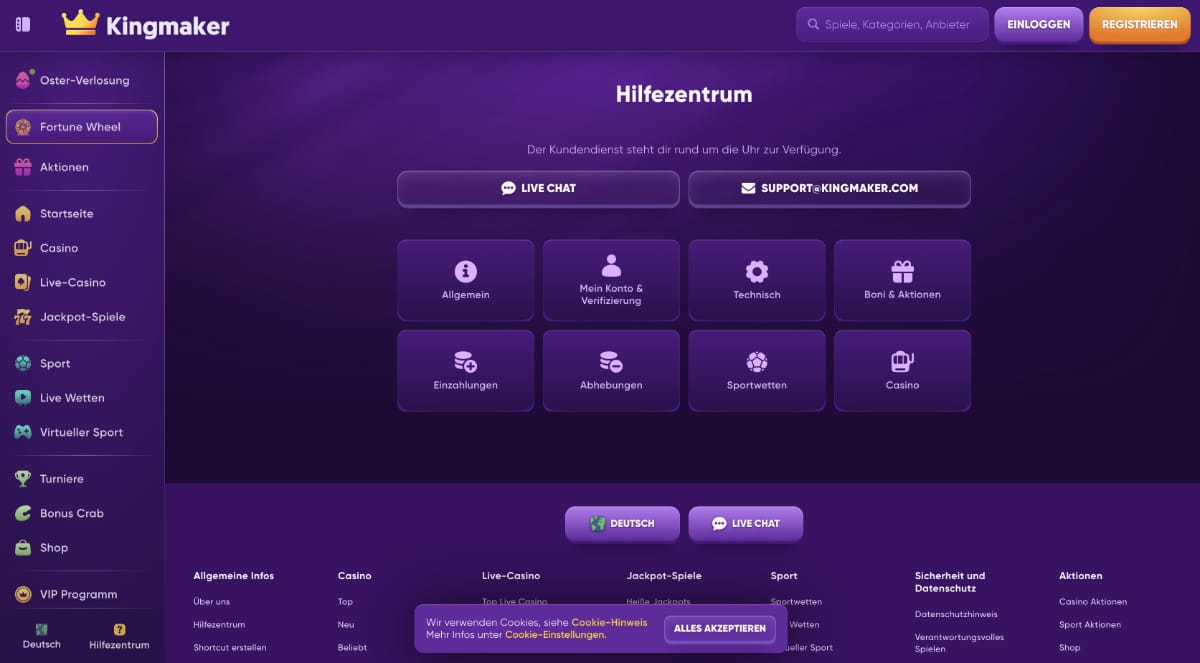Focus the Spiele, Kategorien, Anbieter search field
This screenshot has height=663, width=1200.
point(892,25)
